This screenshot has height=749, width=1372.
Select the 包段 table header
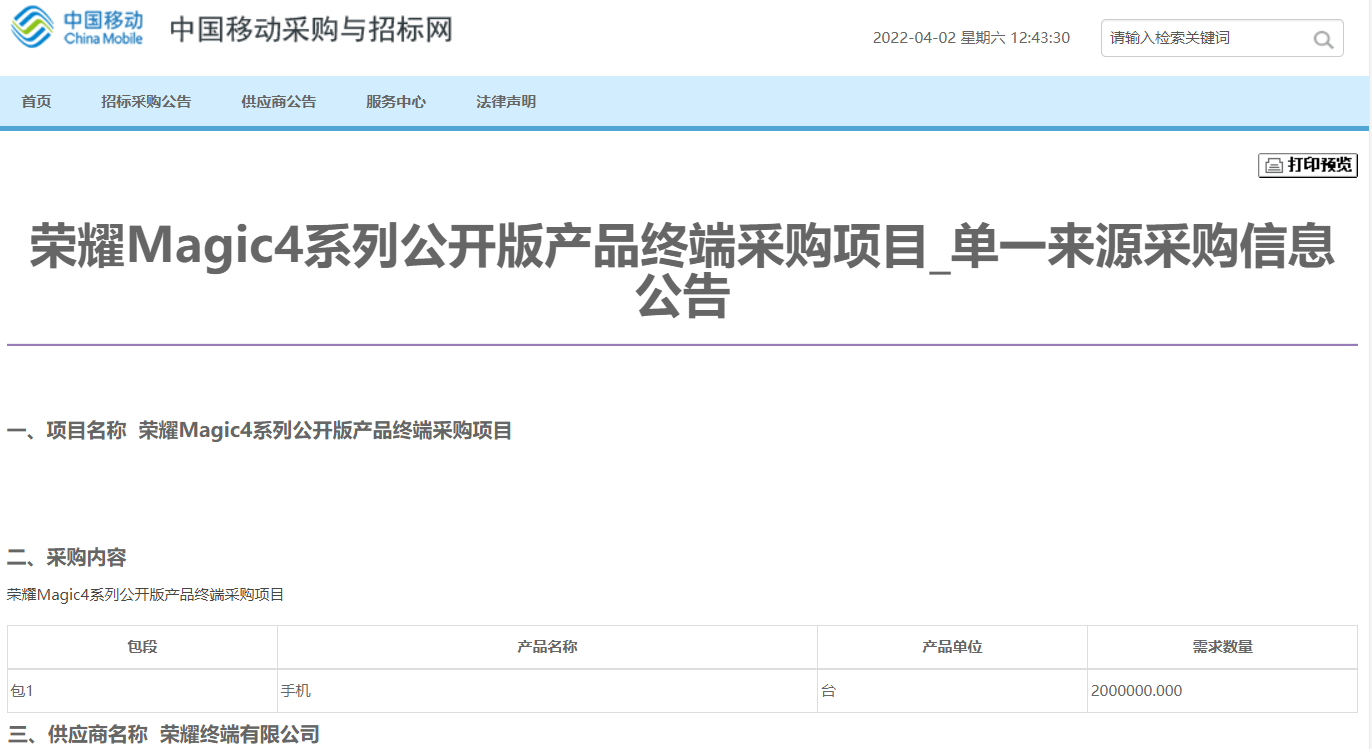coord(142,646)
